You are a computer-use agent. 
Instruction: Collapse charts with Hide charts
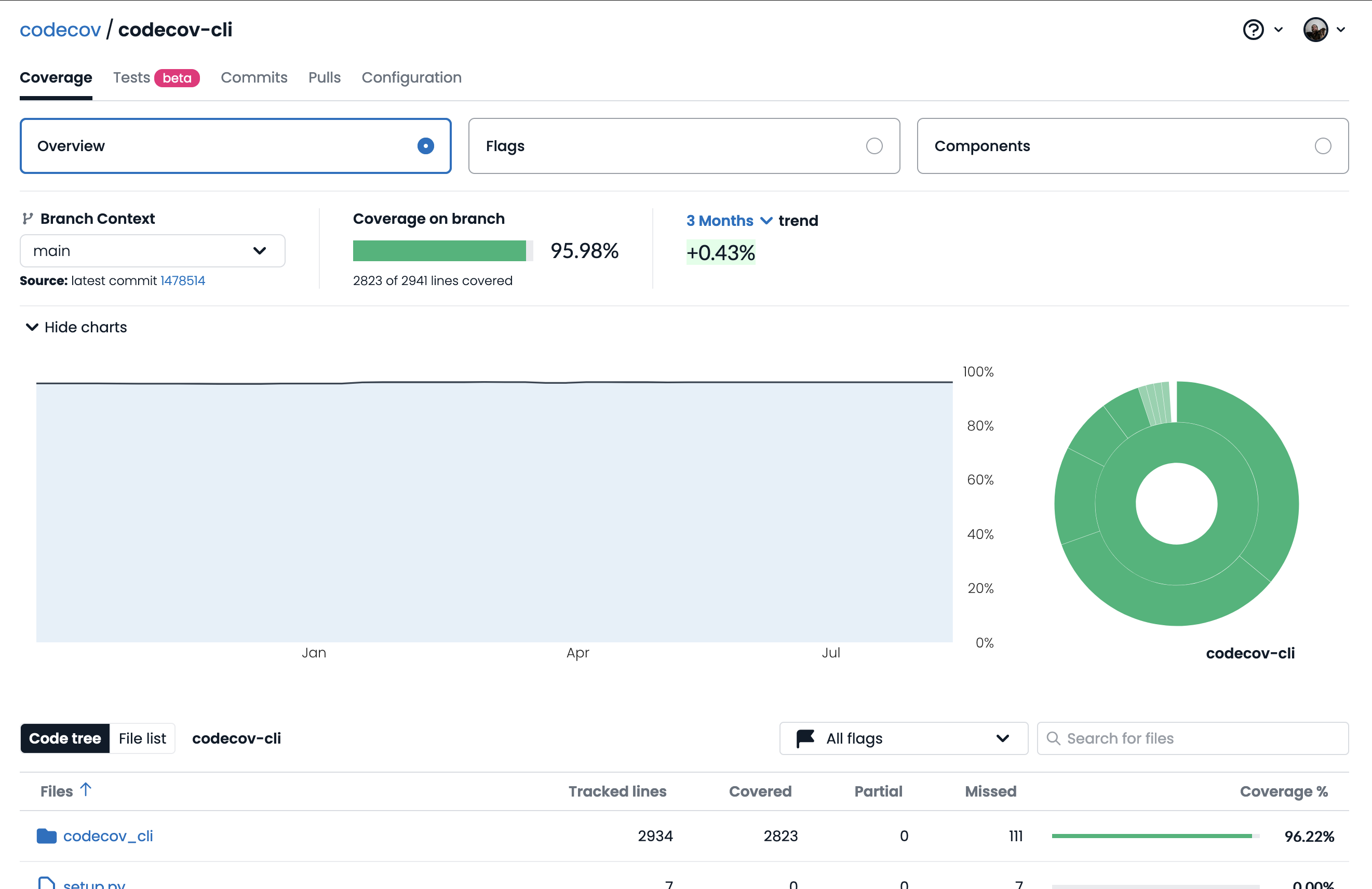coord(76,327)
